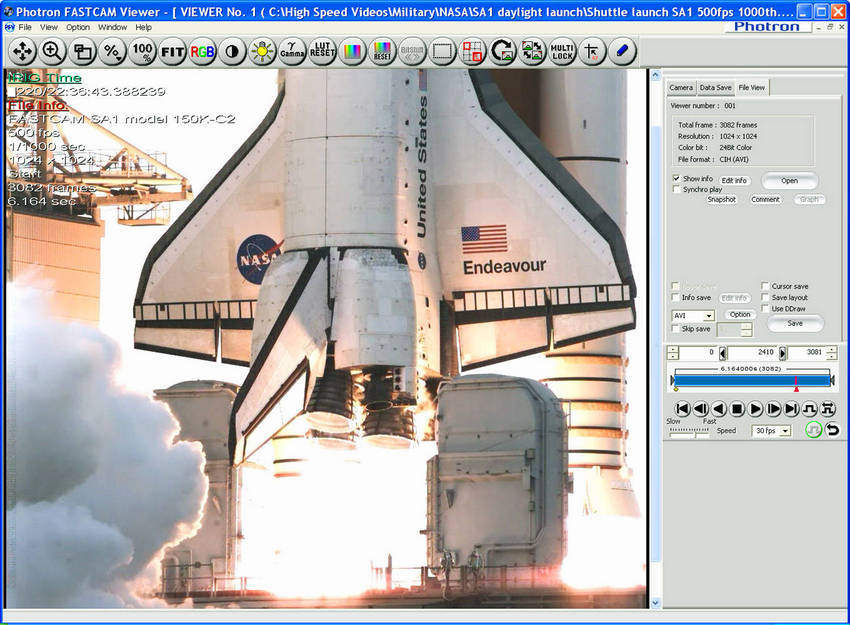850x625 pixels.
Task: Select the pan/move image tool
Action: click(x=22, y=52)
